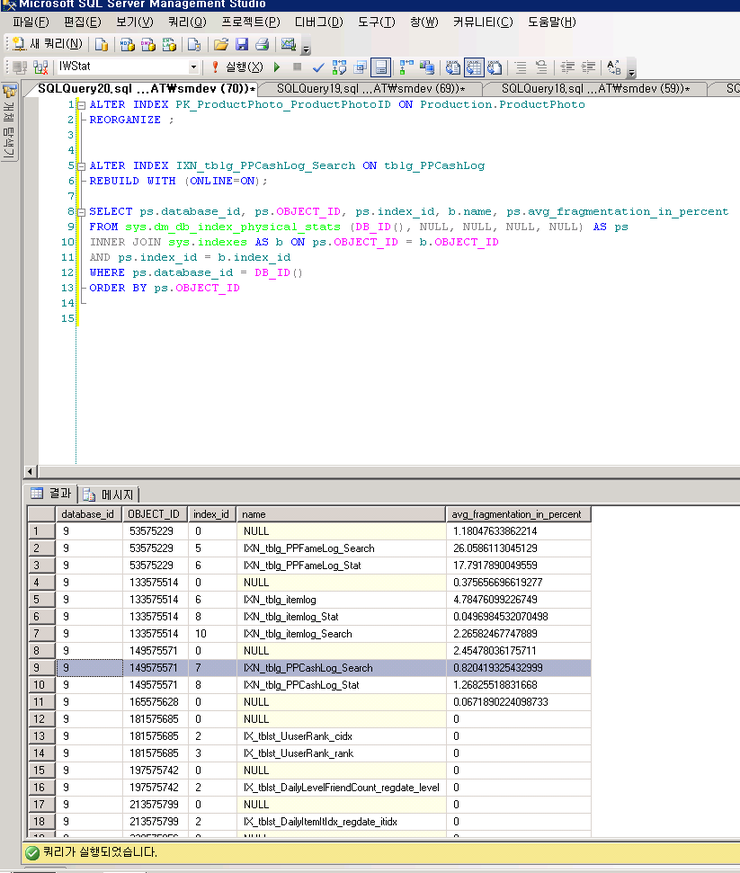Collapse the SELECT statement outline block

(x=80, y=211)
